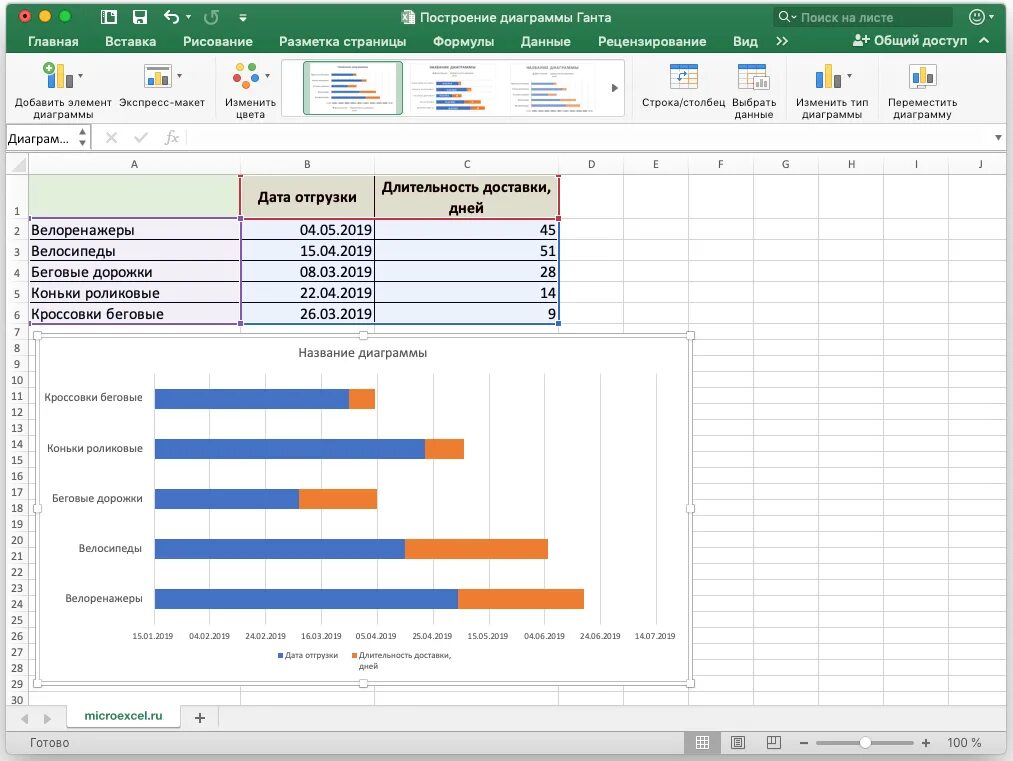The image size is (1013, 761).
Task: Open the sidebar panel icon next to Save
Action: click(109, 17)
